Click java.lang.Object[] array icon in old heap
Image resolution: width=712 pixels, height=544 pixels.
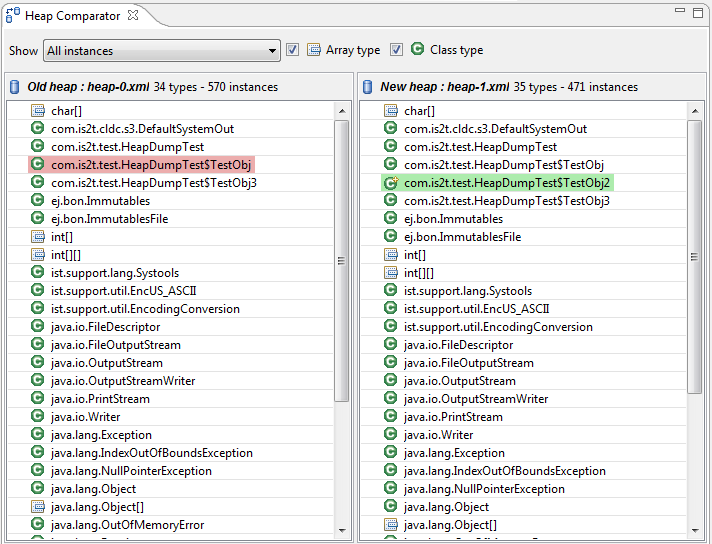[x=38, y=507]
